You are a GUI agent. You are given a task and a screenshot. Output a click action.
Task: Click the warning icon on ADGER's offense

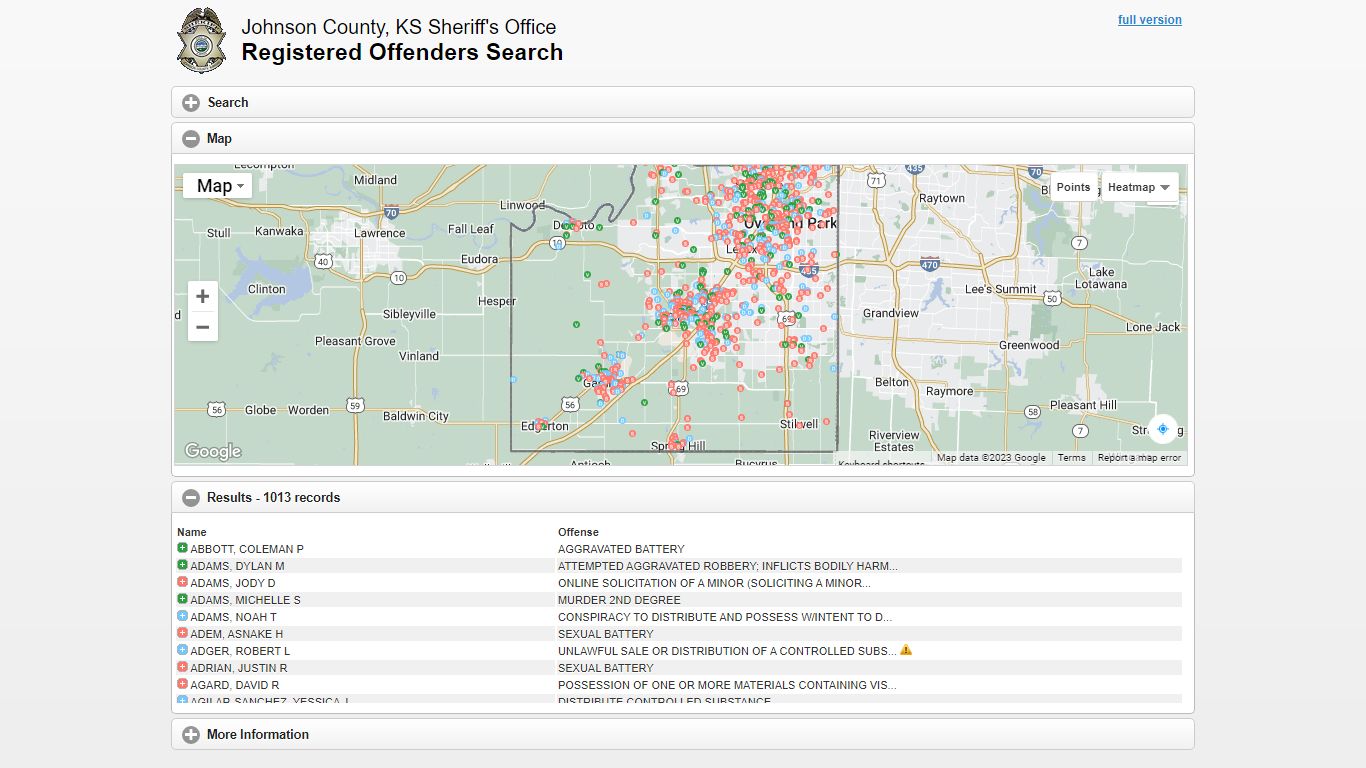tap(906, 650)
